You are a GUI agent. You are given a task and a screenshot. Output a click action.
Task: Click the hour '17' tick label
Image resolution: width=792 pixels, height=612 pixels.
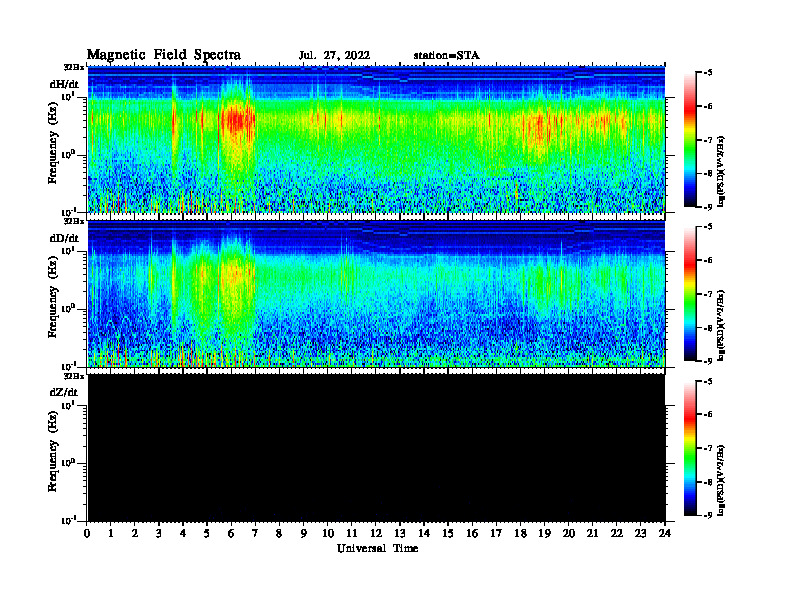[x=496, y=534]
